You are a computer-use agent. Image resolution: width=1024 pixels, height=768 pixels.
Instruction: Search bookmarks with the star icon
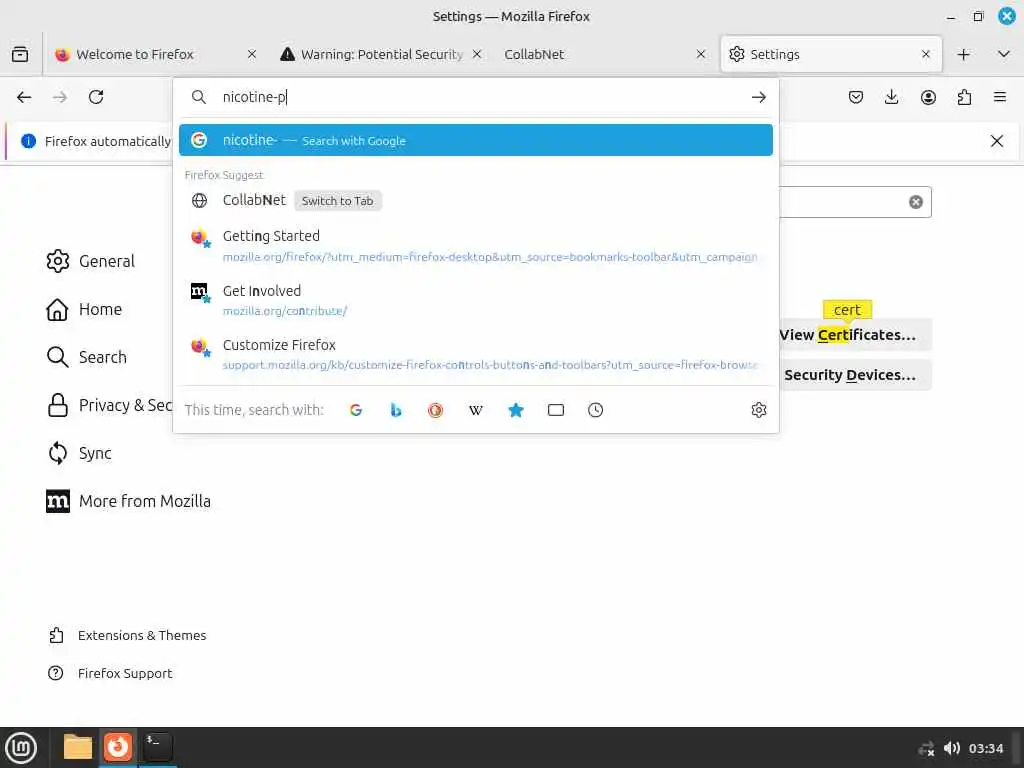516,410
